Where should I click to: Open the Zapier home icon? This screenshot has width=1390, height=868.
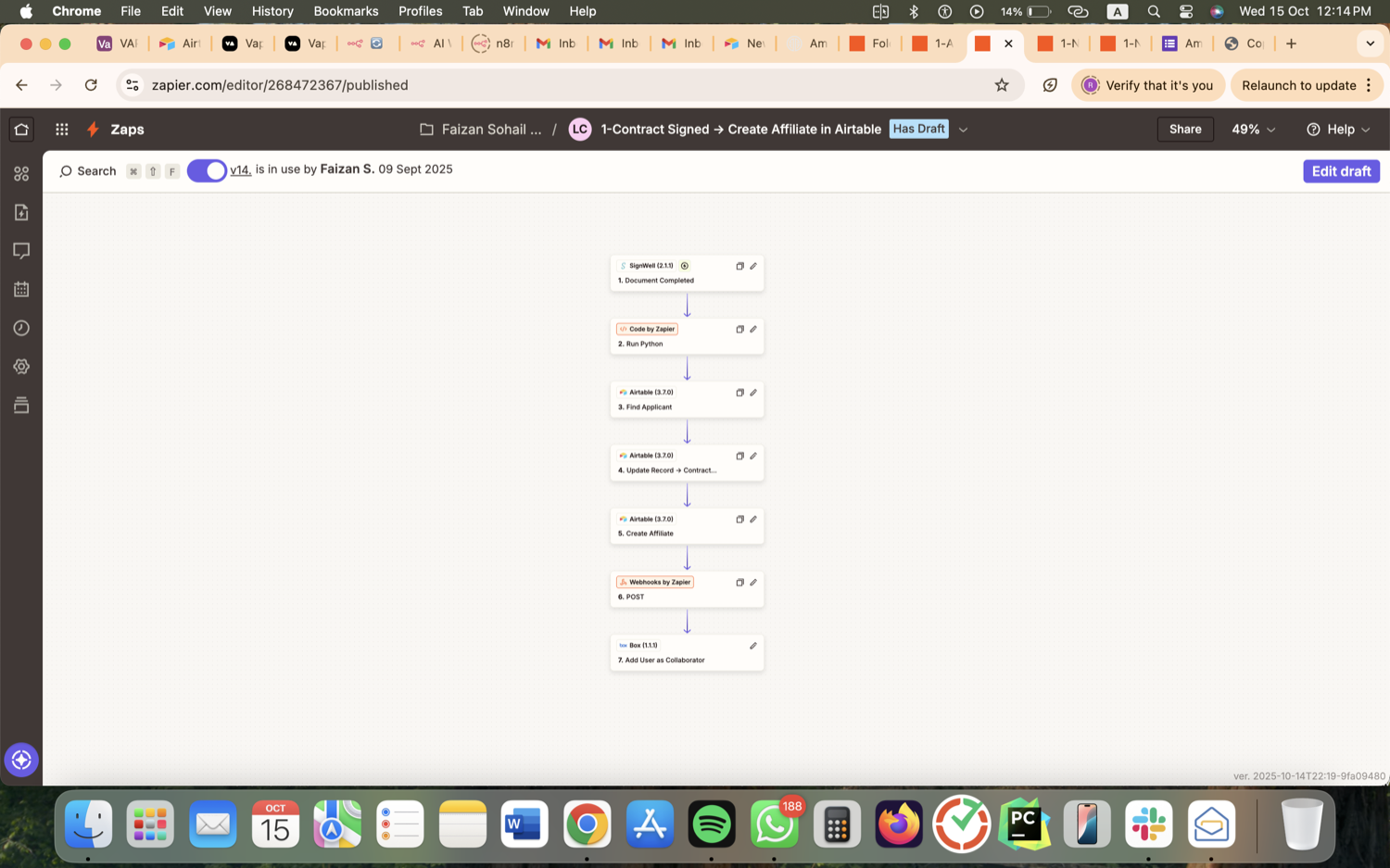[21, 130]
